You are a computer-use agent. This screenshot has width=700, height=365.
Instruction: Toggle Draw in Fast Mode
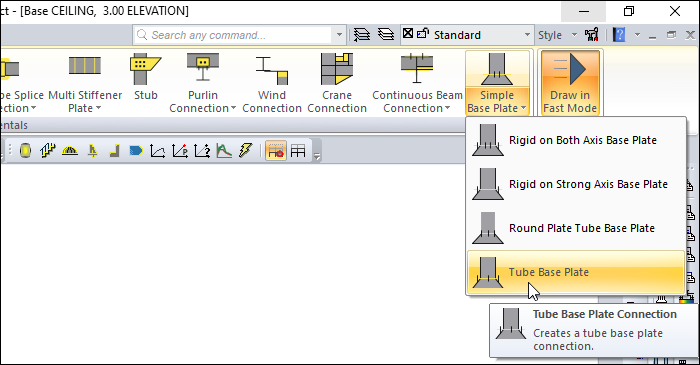tap(570, 83)
